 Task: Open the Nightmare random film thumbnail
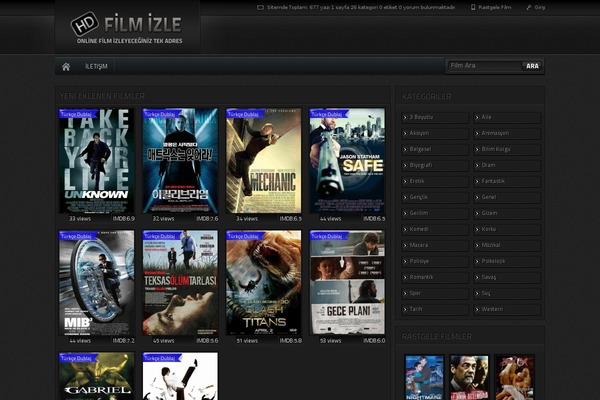point(424,378)
